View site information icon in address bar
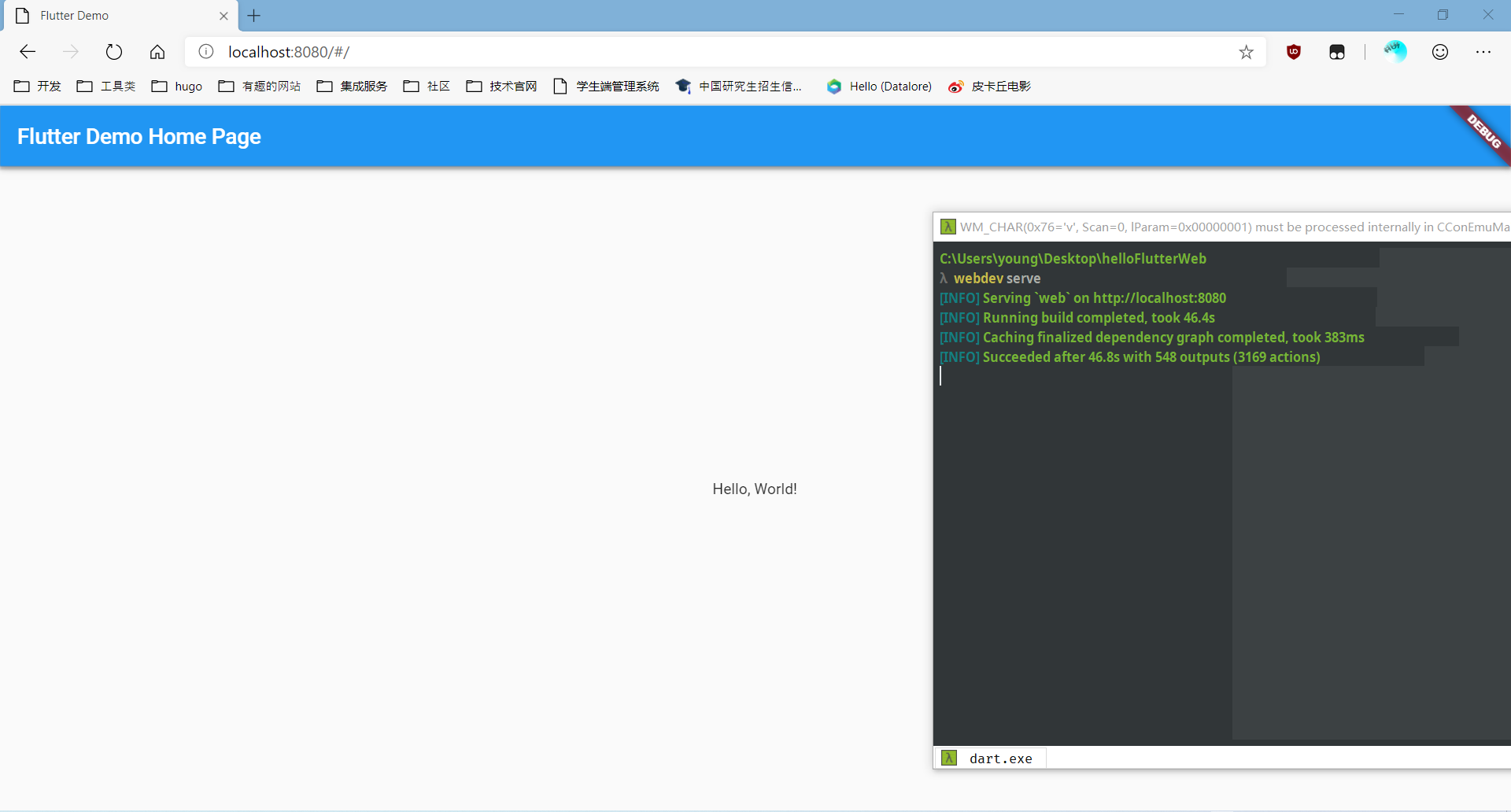 pyautogui.click(x=206, y=52)
